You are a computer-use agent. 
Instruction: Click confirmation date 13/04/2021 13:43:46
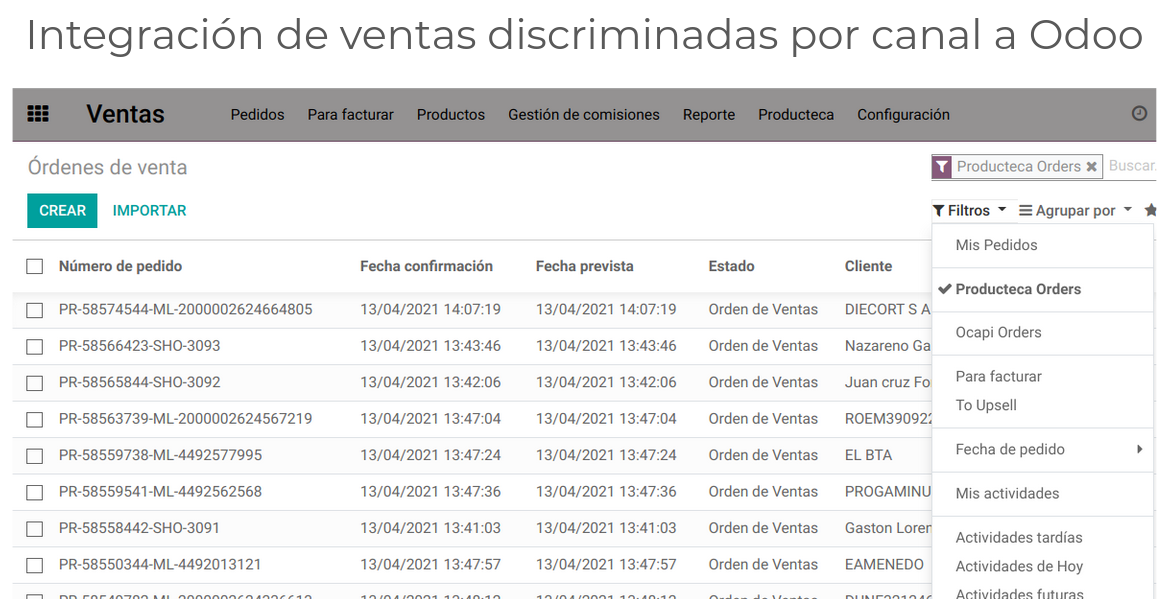pos(430,346)
